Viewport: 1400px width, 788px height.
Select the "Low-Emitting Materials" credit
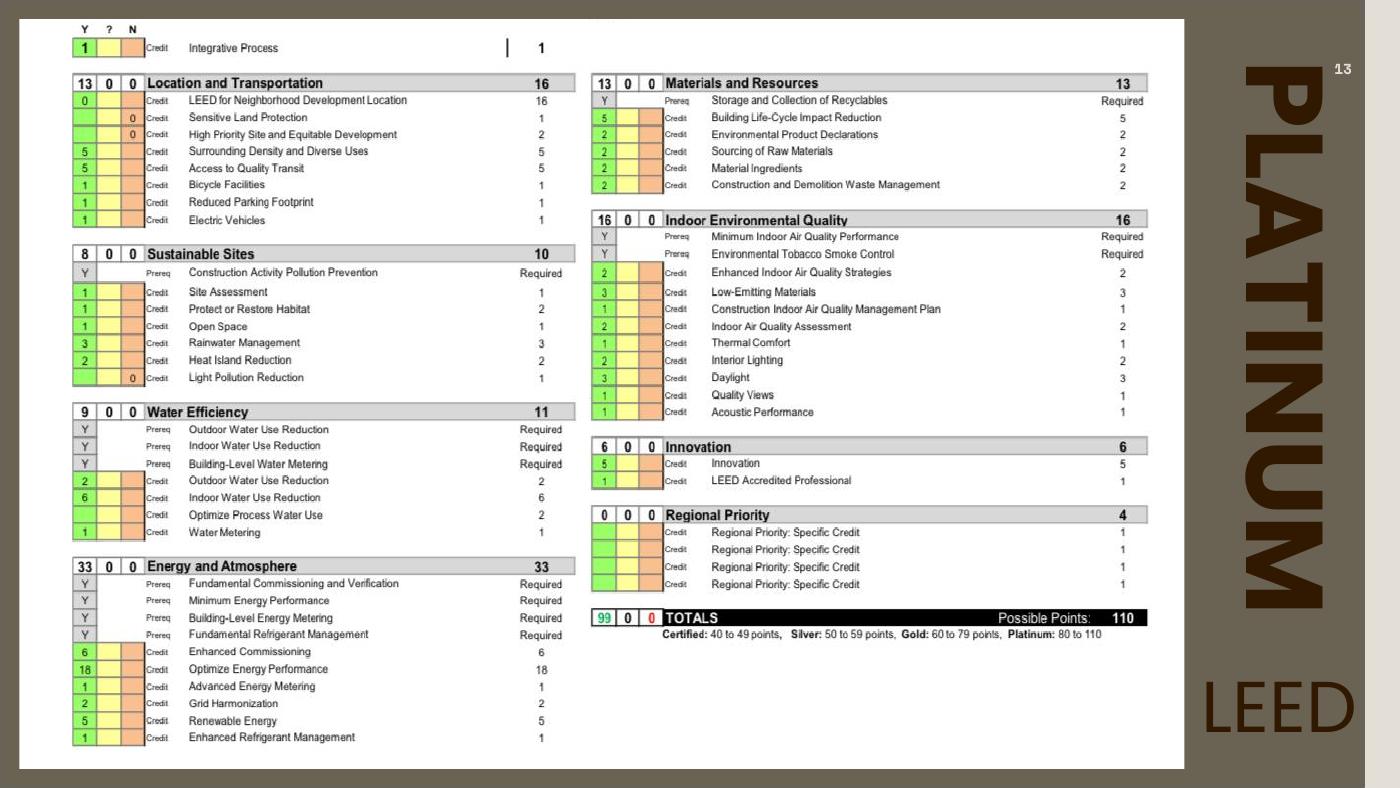[x=764, y=292]
